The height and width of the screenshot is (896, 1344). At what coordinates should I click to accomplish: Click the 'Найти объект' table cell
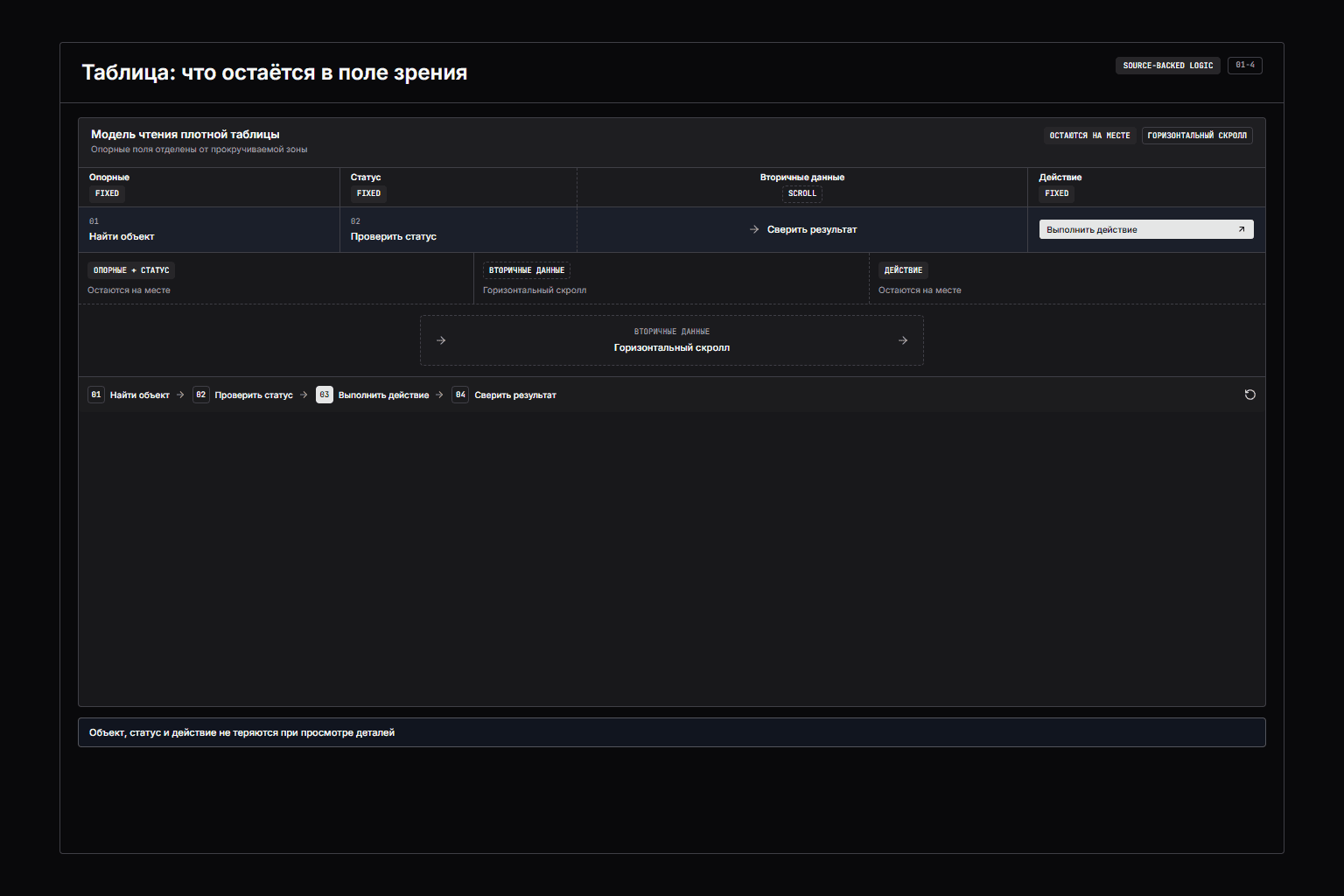(x=209, y=229)
